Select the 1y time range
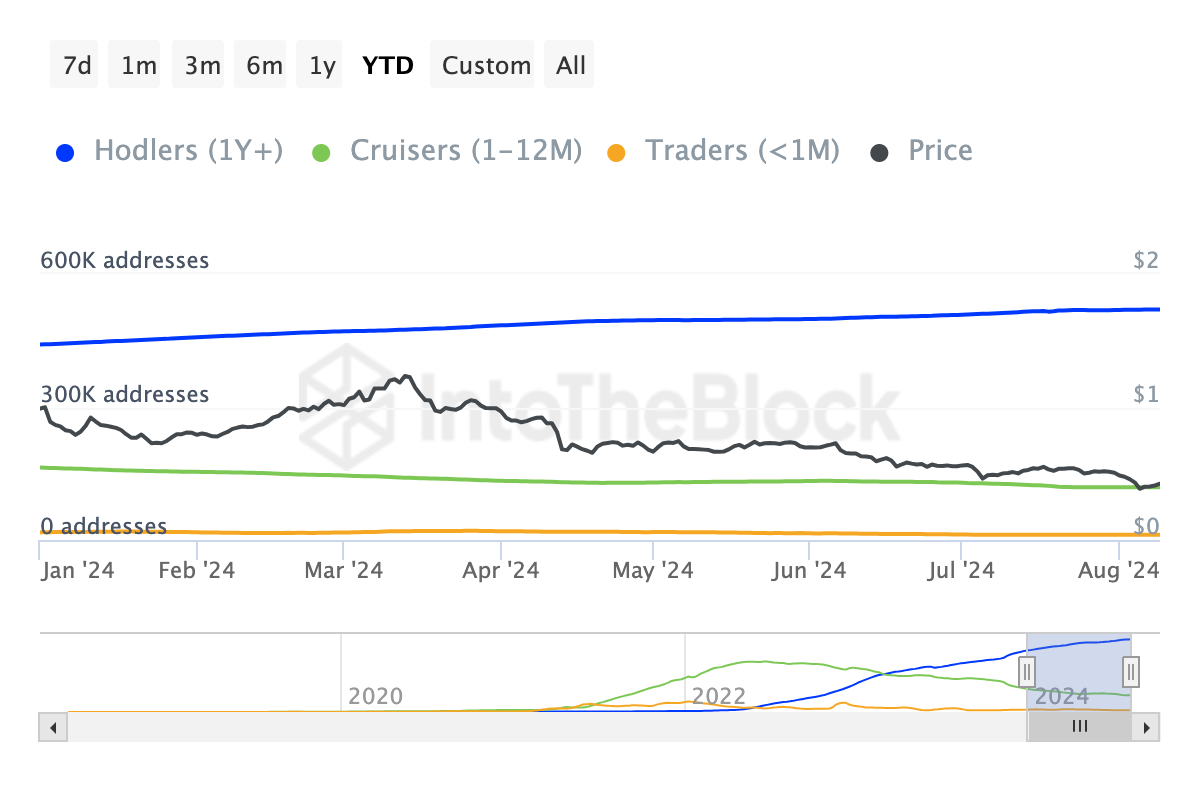This screenshot has height=800, width=1200. (x=322, y=66)
